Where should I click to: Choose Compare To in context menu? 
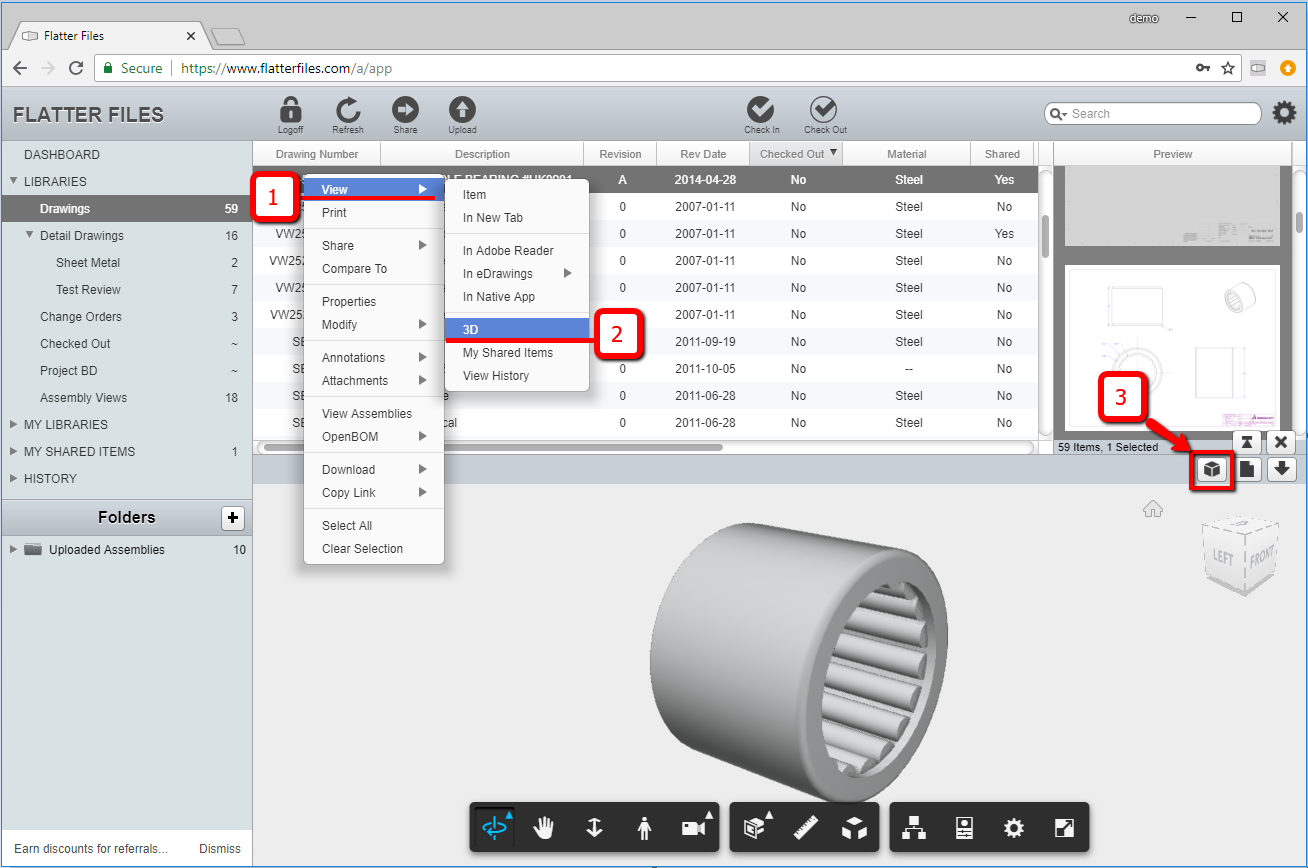point(374,268)
